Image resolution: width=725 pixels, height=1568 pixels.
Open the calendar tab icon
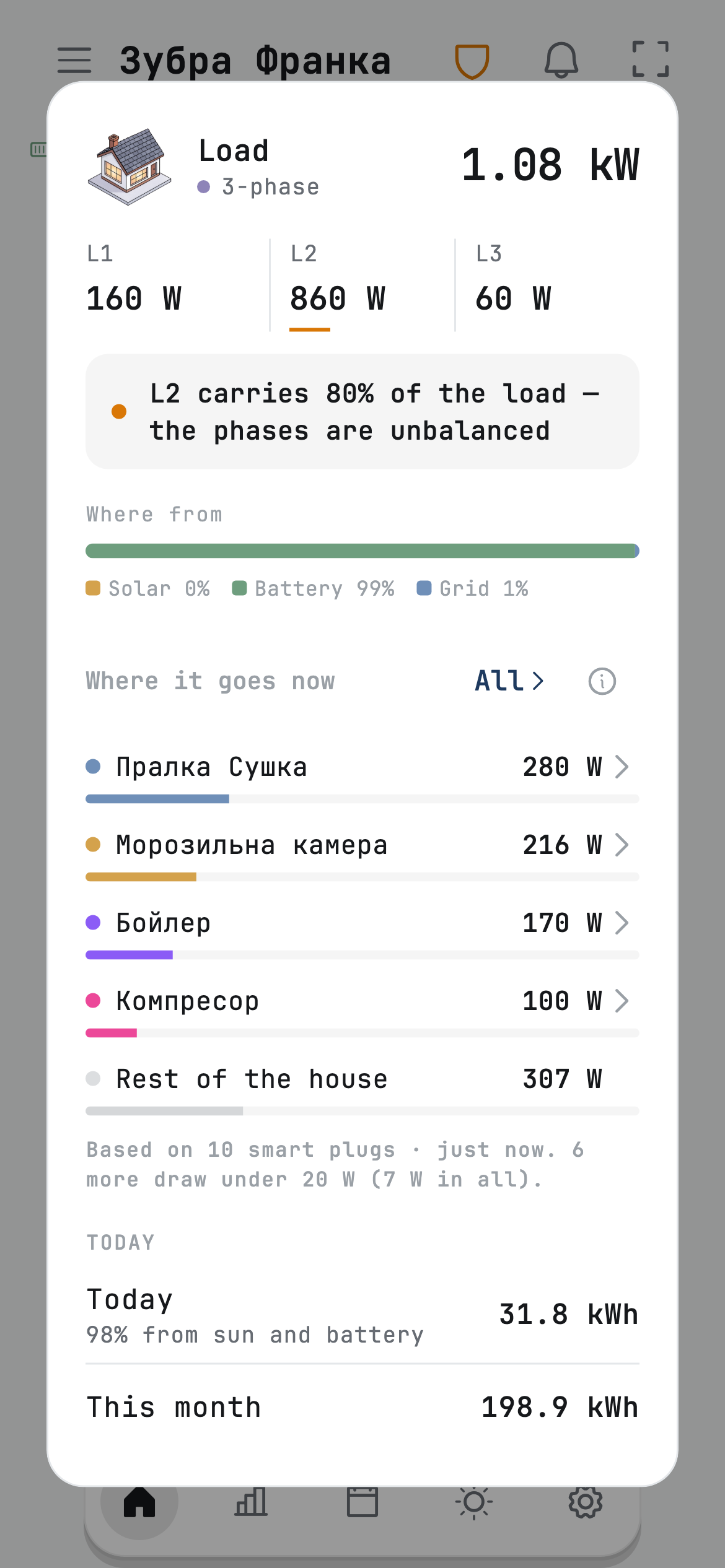(x=362, y=1502)
